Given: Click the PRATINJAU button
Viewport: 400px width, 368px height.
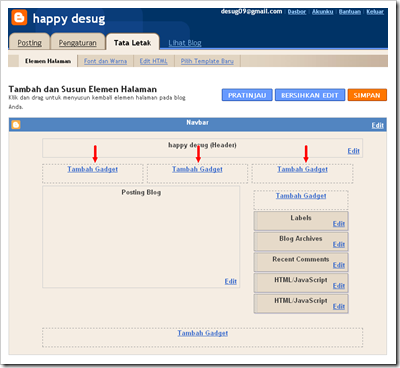Looking at the screenshot, I should point(247,95).
